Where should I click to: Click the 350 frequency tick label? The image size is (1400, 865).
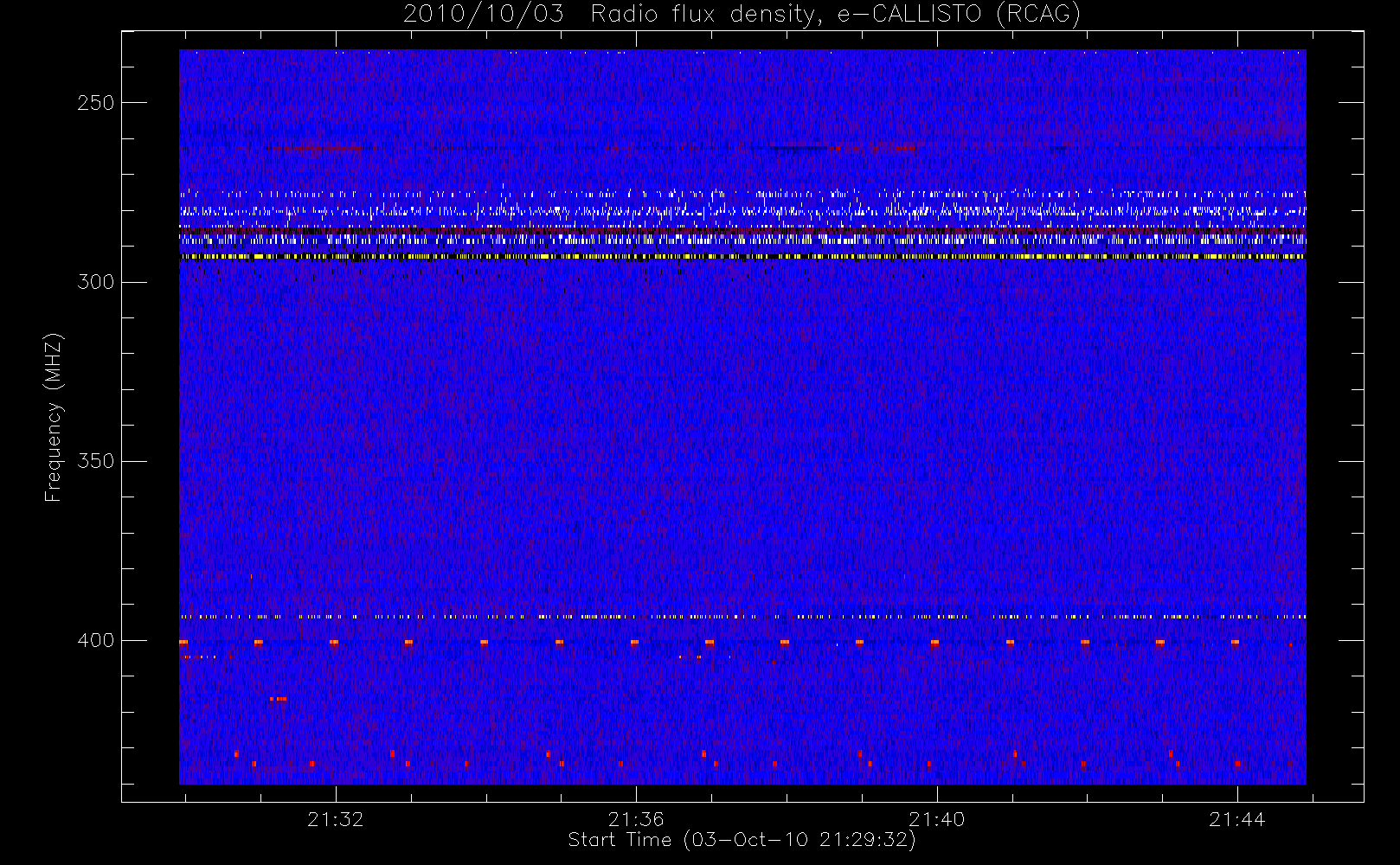tap(95, 461)
